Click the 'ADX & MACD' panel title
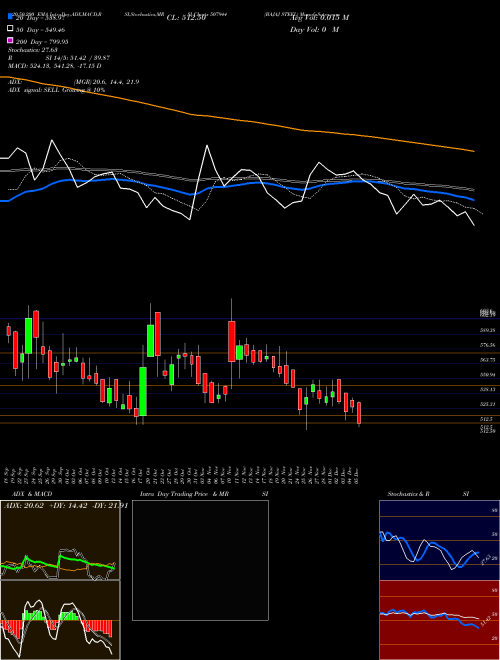The height and width of the screenshot is (660, 500). (x=32, y=494)
